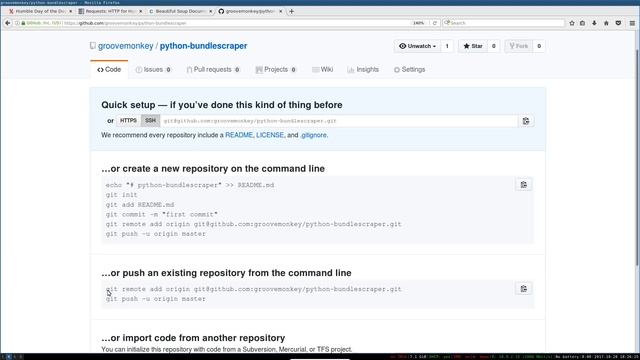The height and width of the screenshot is (360, 640).
Task: Show bookmarks library icon
Action: 582,23
